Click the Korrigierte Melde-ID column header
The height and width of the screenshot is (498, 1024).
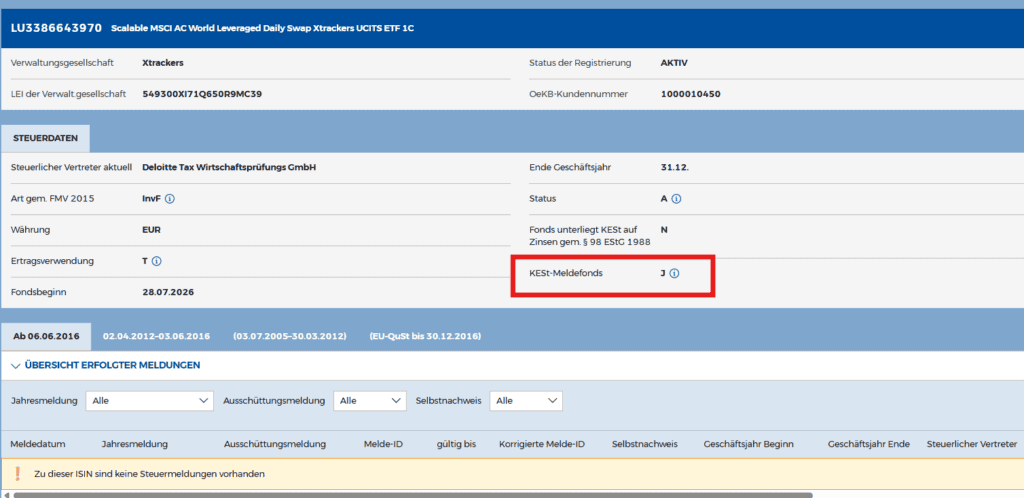(542, 444)
